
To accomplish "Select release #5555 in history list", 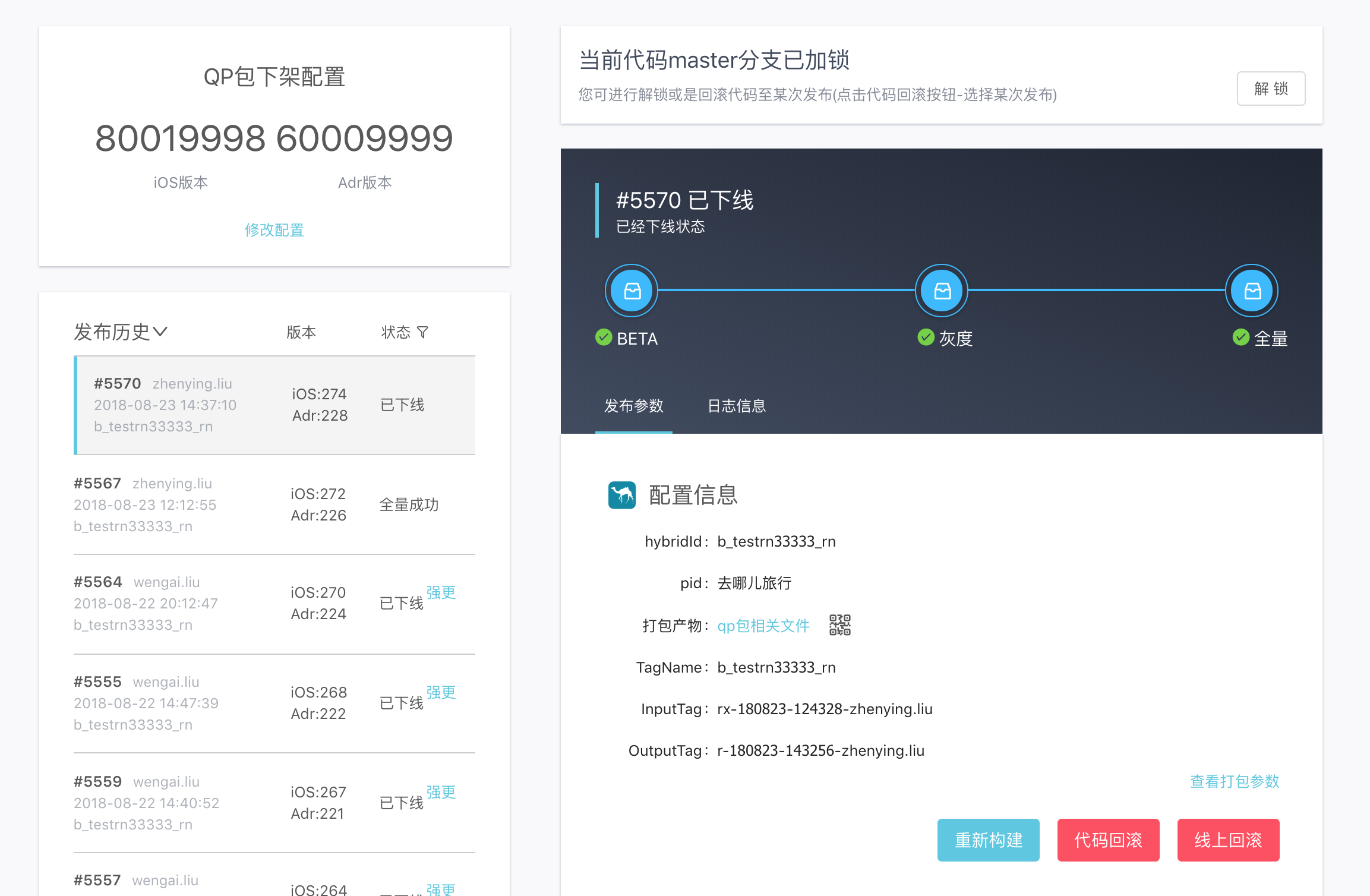I will (274, 703).
